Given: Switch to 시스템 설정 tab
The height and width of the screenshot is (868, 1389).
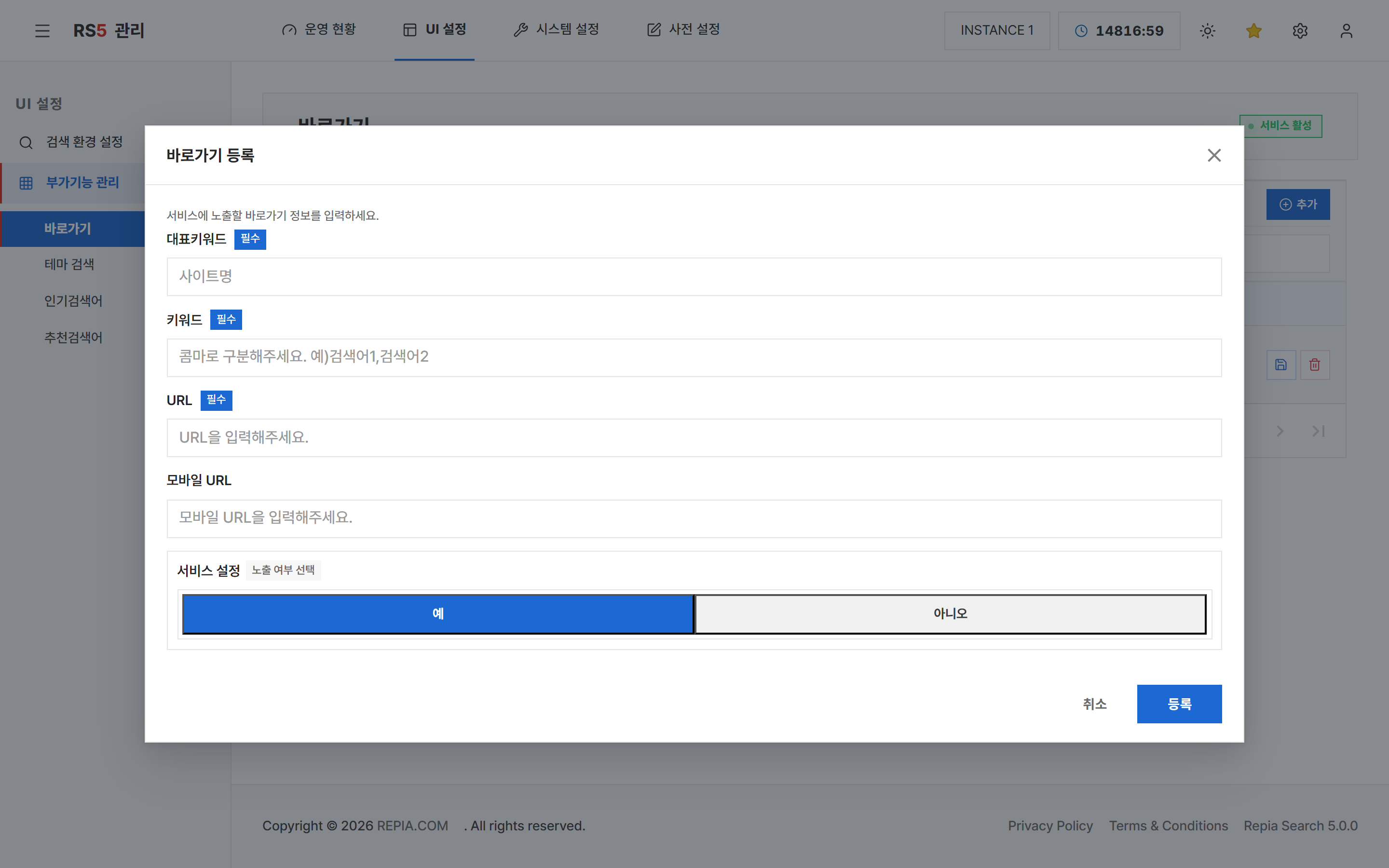Looking at the screenshot, I should [x=556, y=29].
